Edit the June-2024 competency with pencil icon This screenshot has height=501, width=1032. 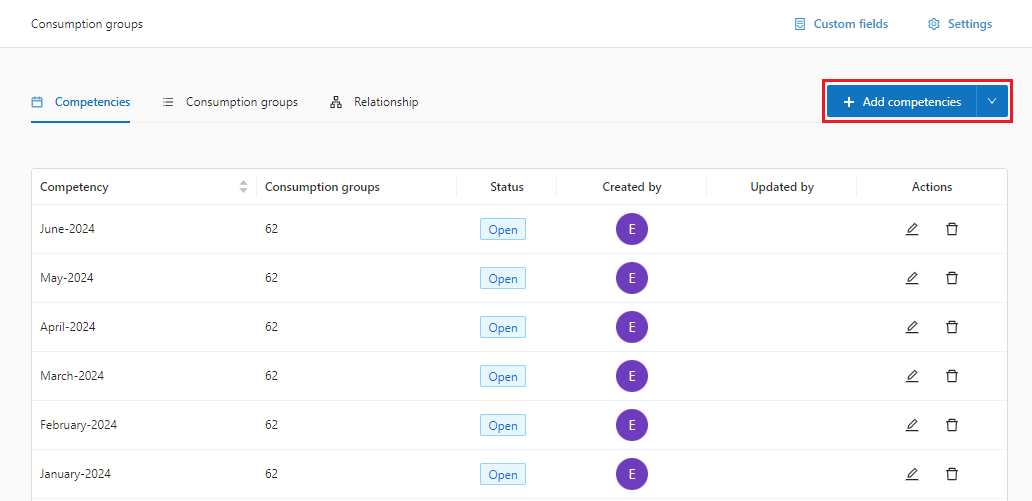click(x=912, y=229)
